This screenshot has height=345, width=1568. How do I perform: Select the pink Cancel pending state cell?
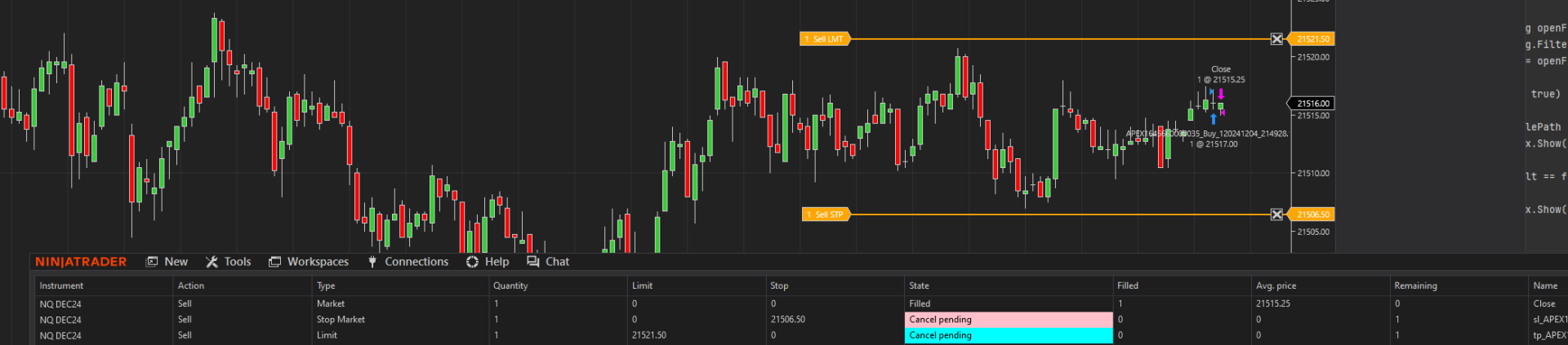(x=1009, y=320)
